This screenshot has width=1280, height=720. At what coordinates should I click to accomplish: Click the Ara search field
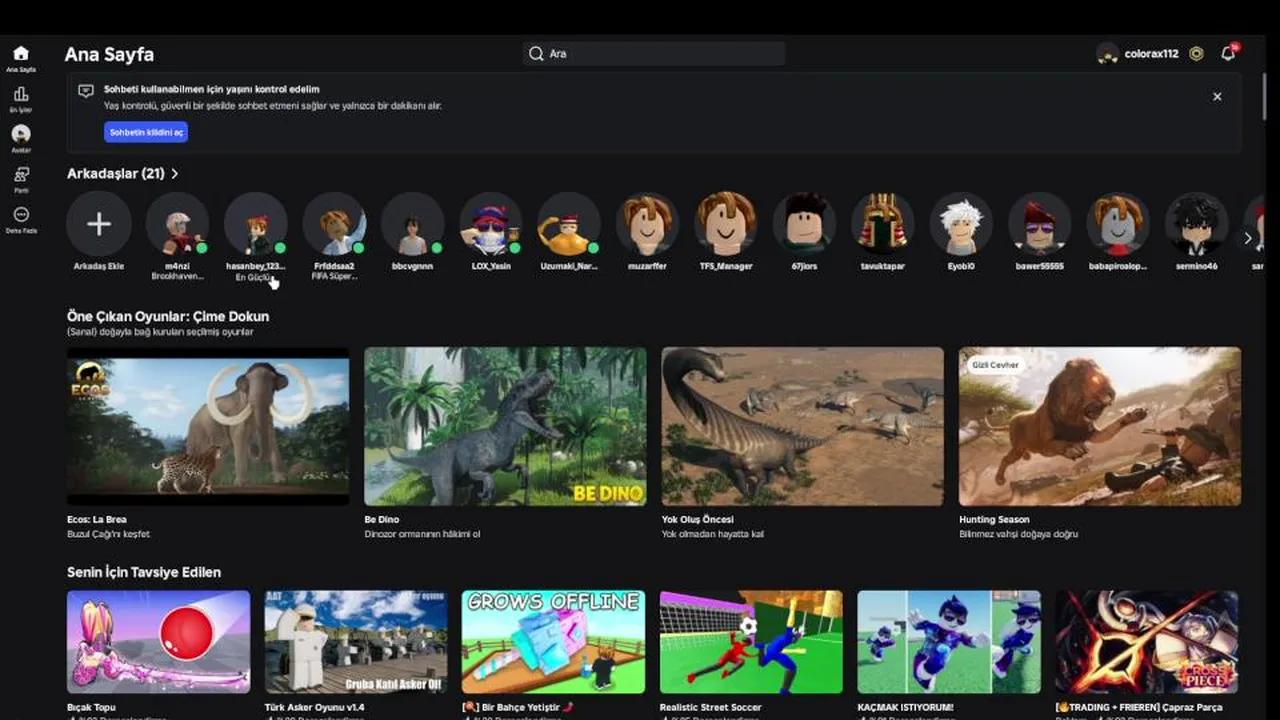coord(654,54)
